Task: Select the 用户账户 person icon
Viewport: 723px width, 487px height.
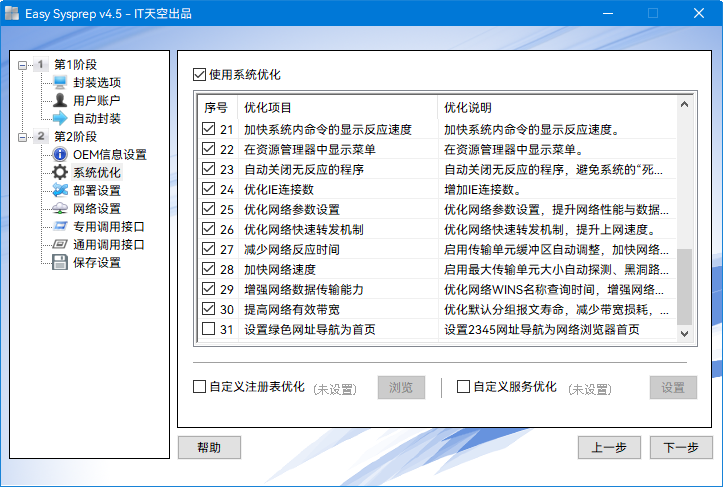Action: tap(60, 100)
